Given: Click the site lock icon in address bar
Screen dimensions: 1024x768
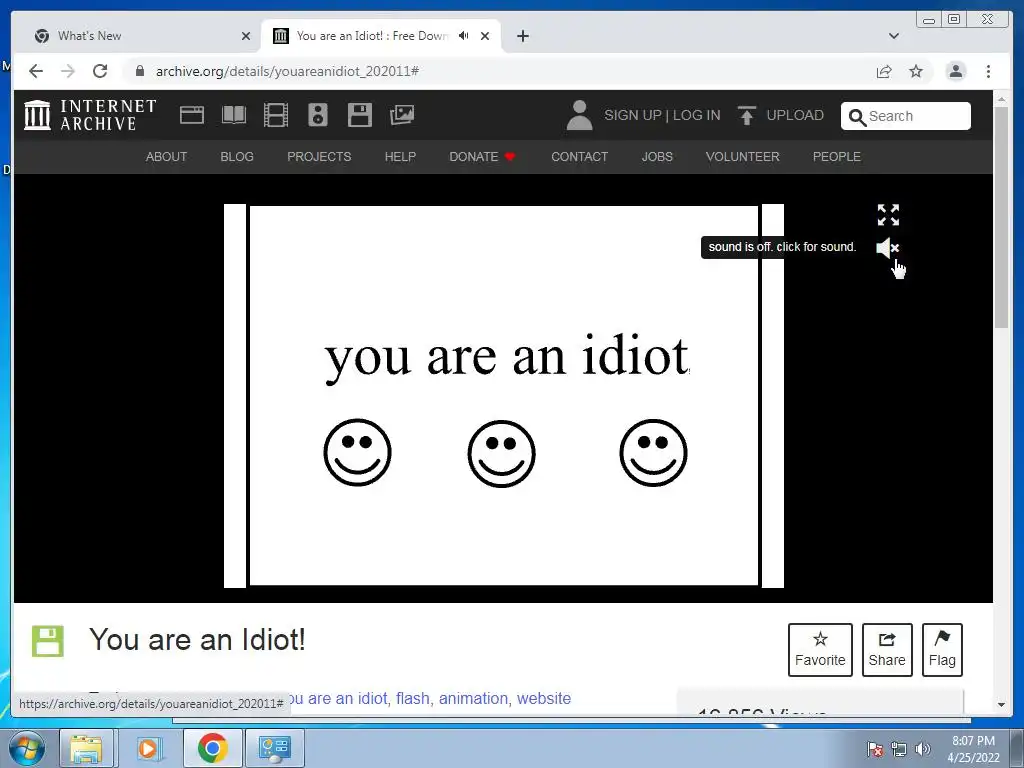Looking at the screenshot, I should 140,71.
